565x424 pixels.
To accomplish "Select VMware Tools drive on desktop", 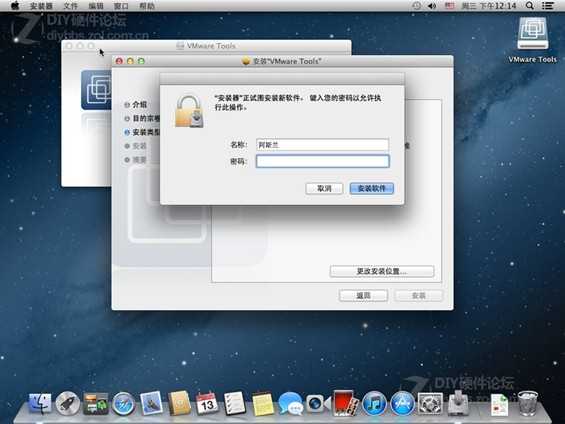I will (533, 40).
